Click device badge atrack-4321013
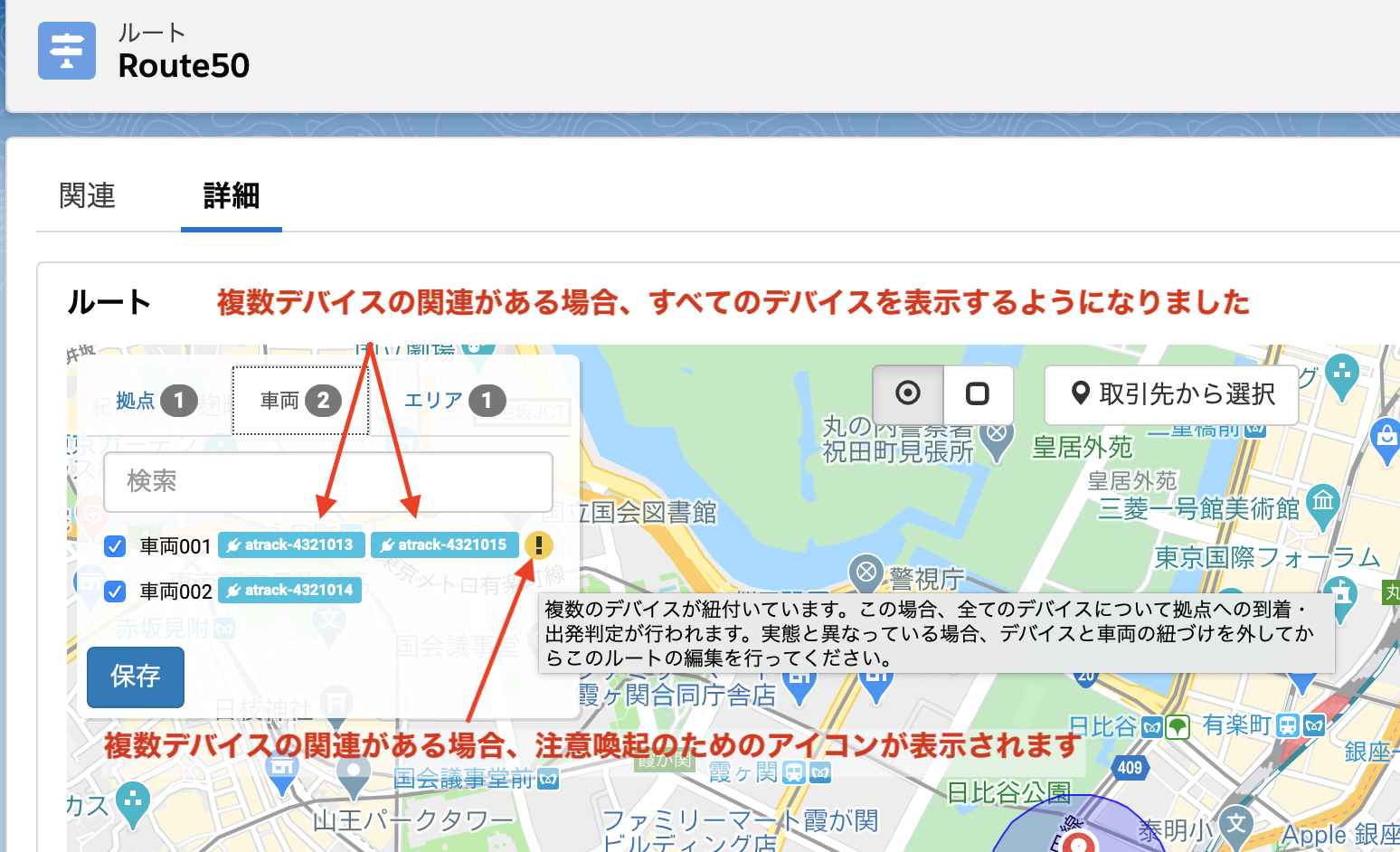1400x852 pixels. click(x=291, y=545)
